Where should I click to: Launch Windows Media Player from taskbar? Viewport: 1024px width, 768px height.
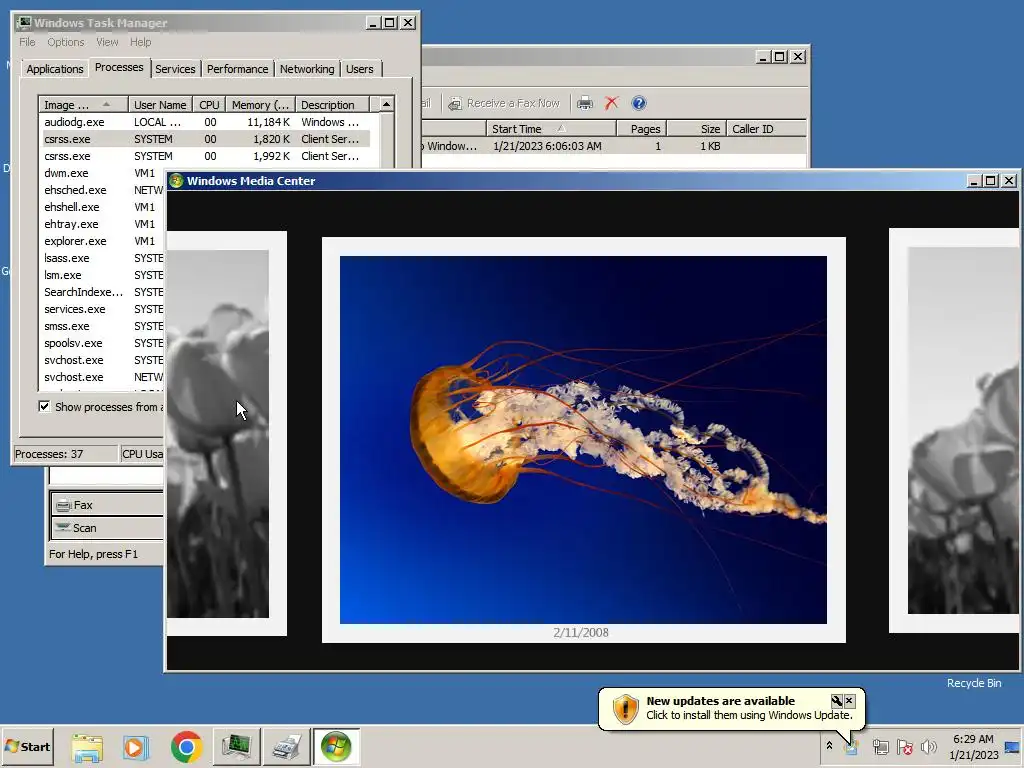(x=136, y=746)
